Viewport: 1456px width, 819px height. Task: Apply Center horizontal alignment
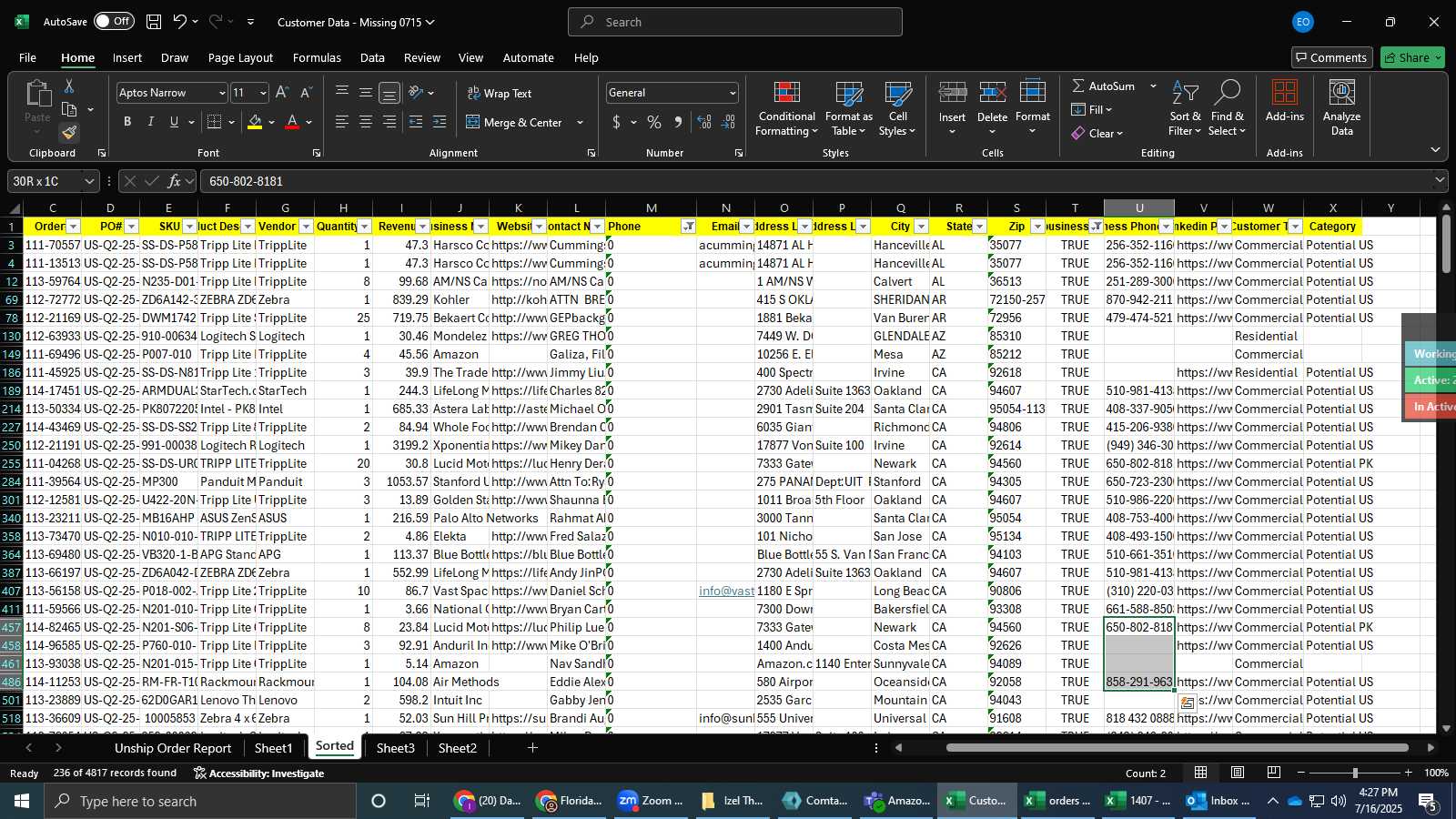(366, 122)
